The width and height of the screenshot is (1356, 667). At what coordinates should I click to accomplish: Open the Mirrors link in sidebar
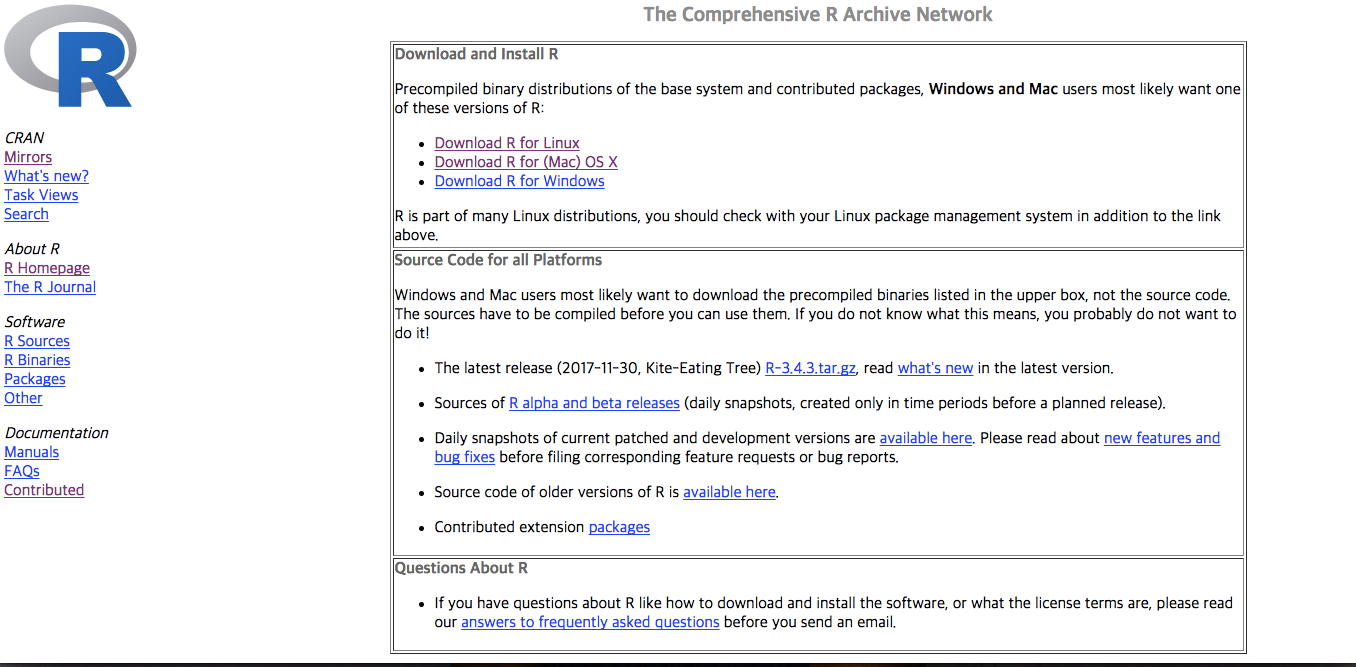(x=28, y=157)
